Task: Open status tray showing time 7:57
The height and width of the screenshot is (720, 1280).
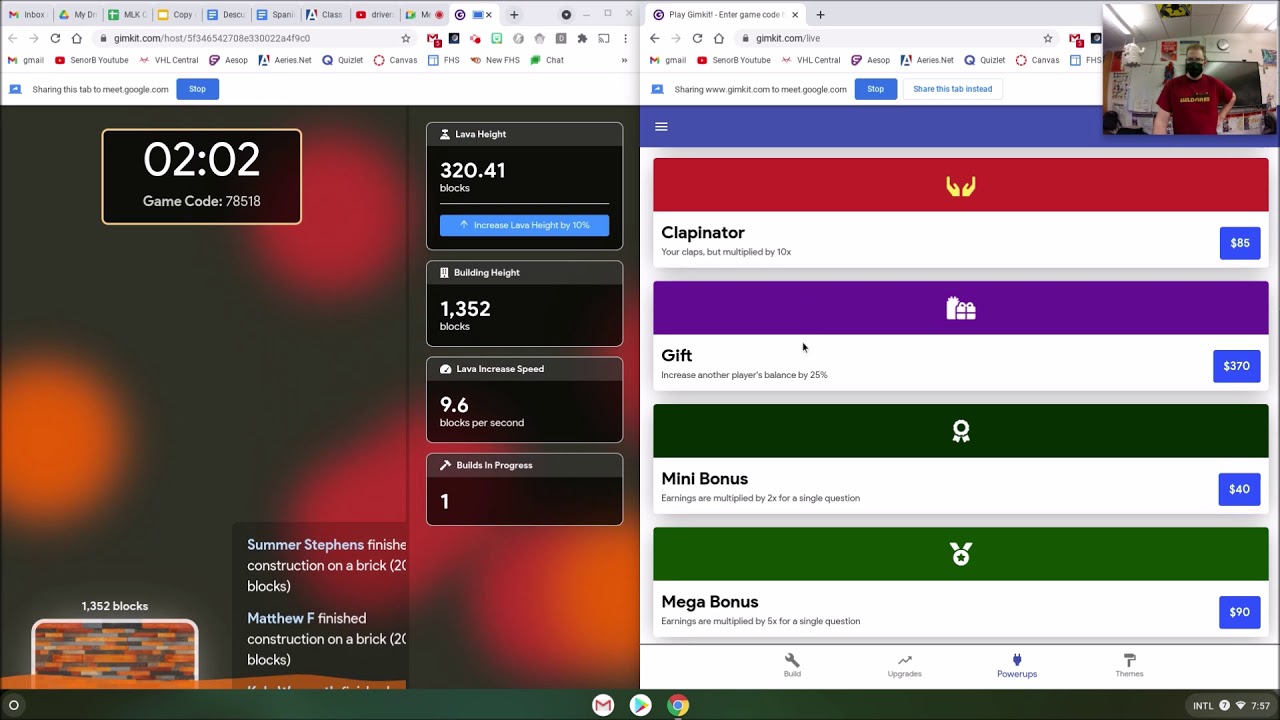Action: coord(1231,705)
